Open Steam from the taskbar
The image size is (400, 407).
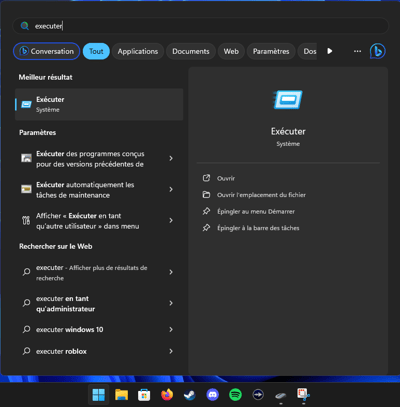coord(190,395)
